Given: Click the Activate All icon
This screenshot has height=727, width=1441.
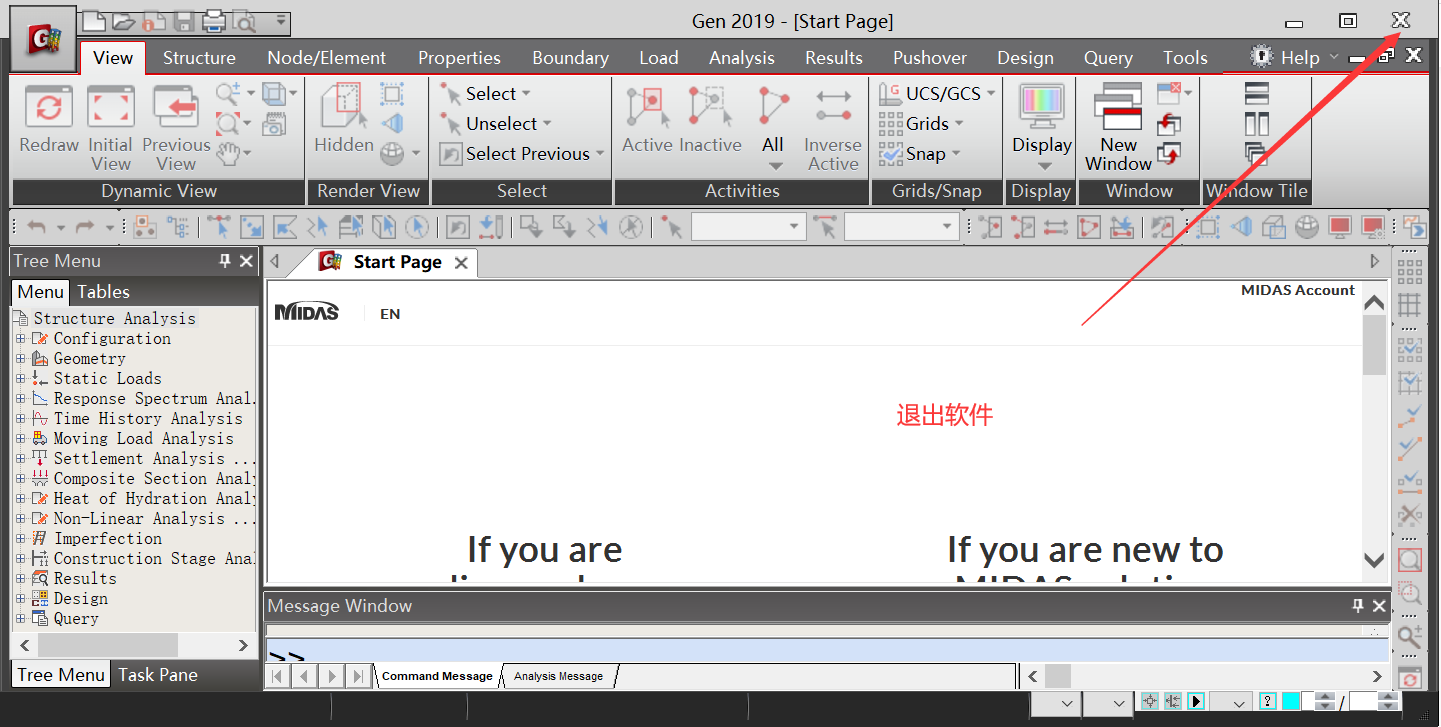Looking at the screenshot, I should (x=773, y=107).
